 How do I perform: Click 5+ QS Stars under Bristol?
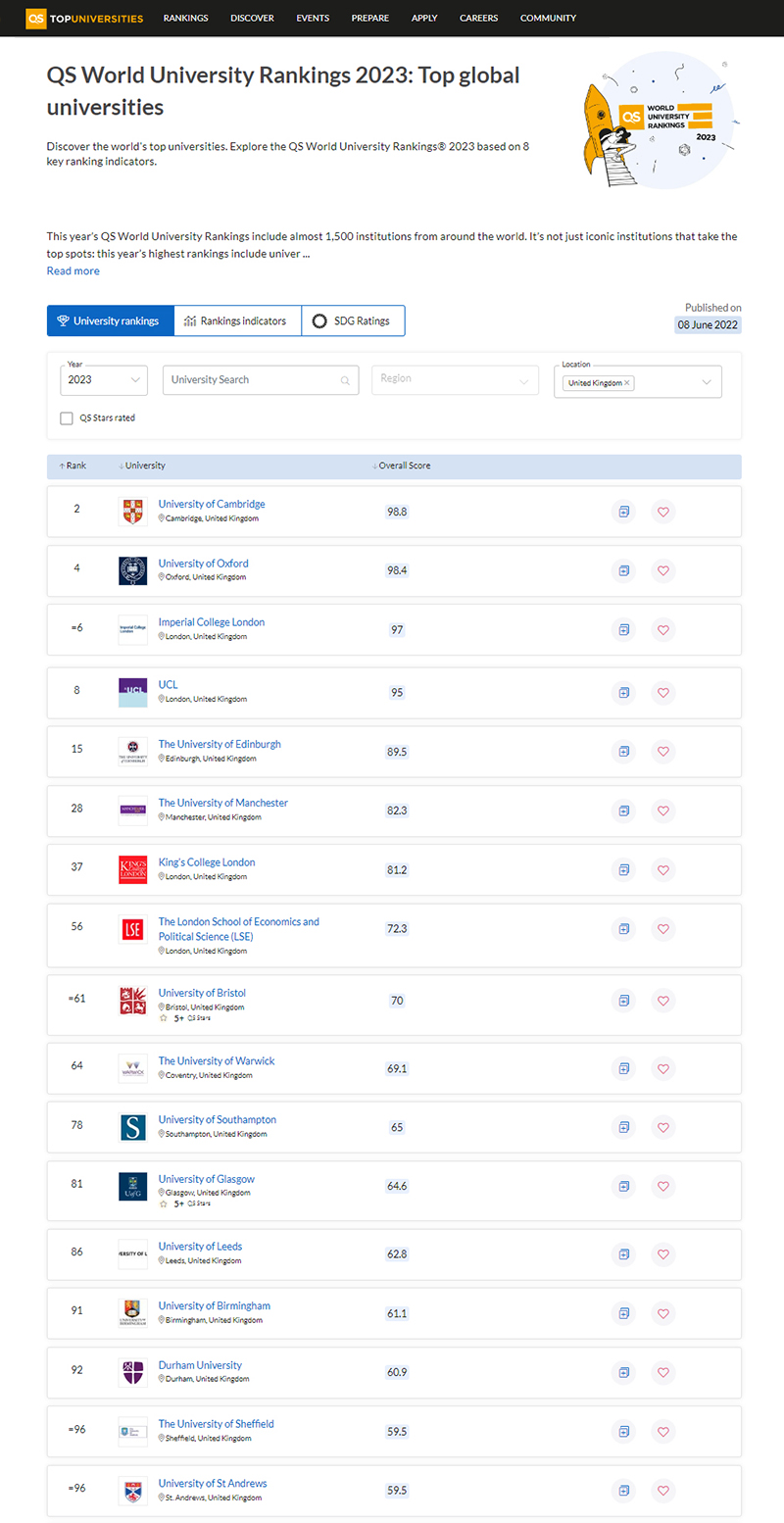click(185, 1018)
